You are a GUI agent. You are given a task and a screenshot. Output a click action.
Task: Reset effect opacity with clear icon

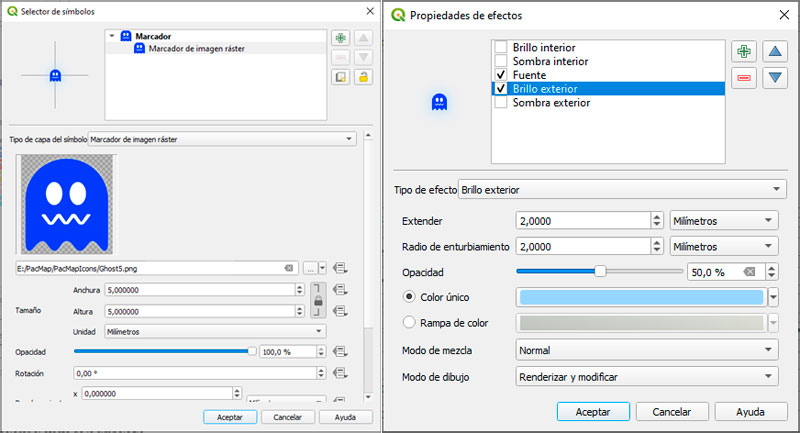(749, 272)
